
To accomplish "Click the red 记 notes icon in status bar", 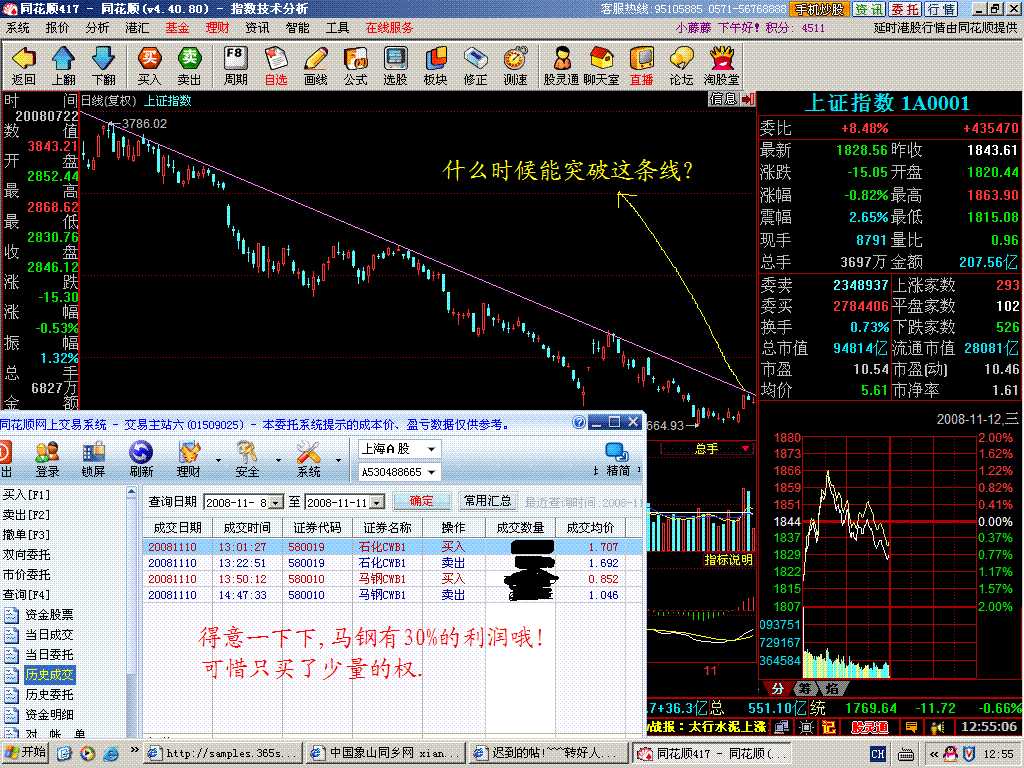I will (x=829, y=727).
